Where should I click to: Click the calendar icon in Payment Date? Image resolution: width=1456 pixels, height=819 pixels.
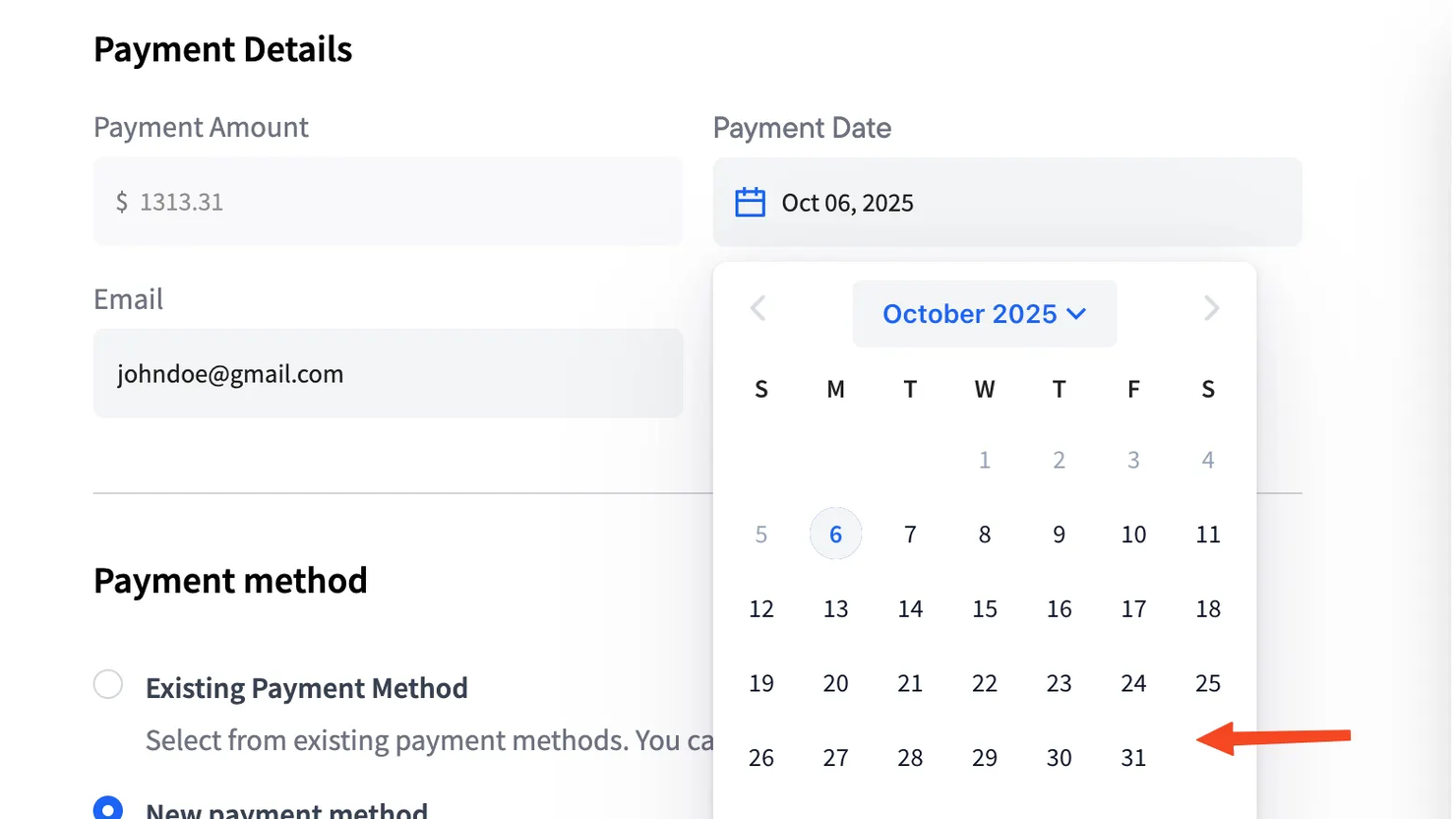coord(750,203)
